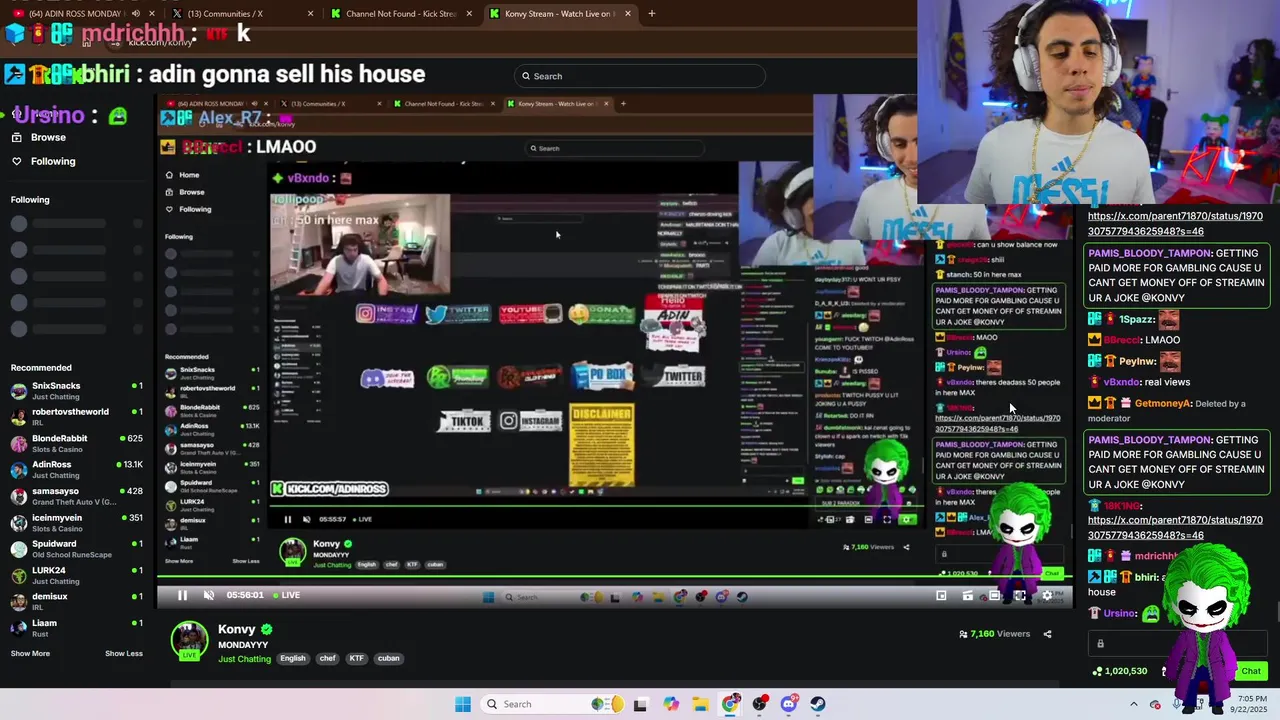This screenshot has width=1280, height=720.
Task: Open iceinmyvein recommended channel
Action: (76, 522)
